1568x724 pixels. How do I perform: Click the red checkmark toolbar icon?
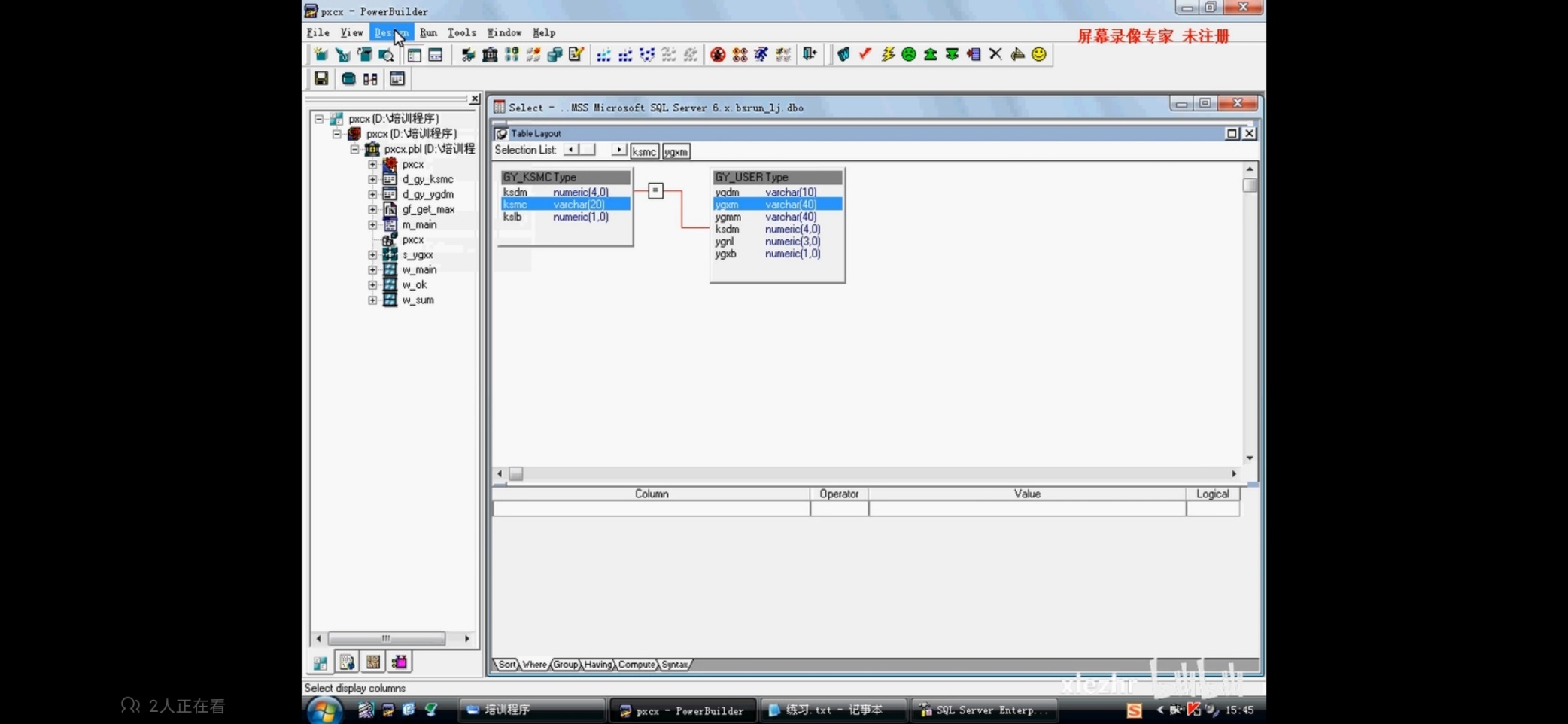point(865,54)
